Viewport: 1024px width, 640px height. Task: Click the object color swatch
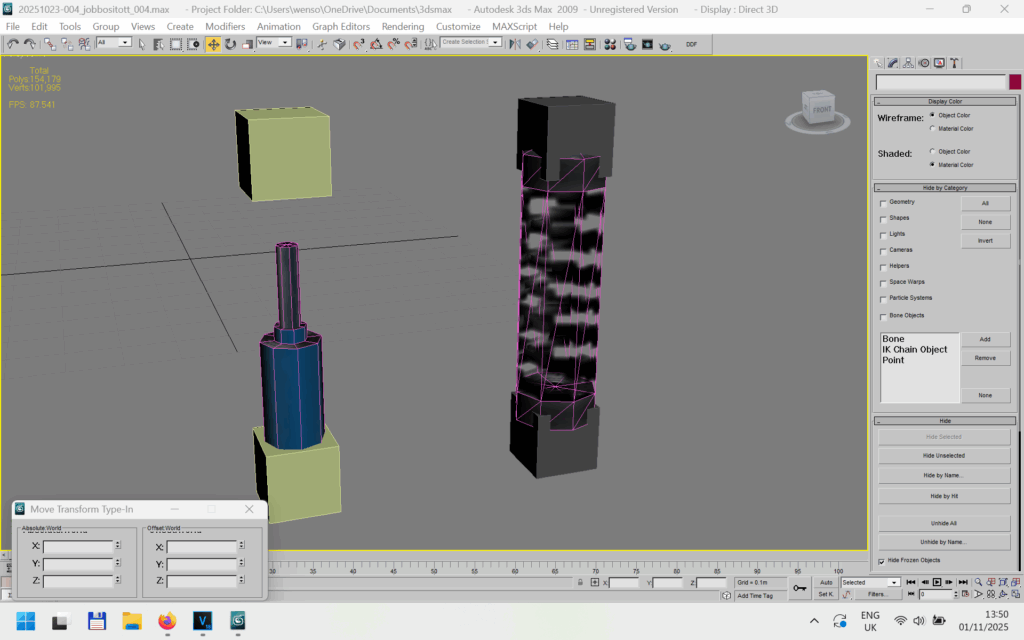click(x=1016, y=82)
